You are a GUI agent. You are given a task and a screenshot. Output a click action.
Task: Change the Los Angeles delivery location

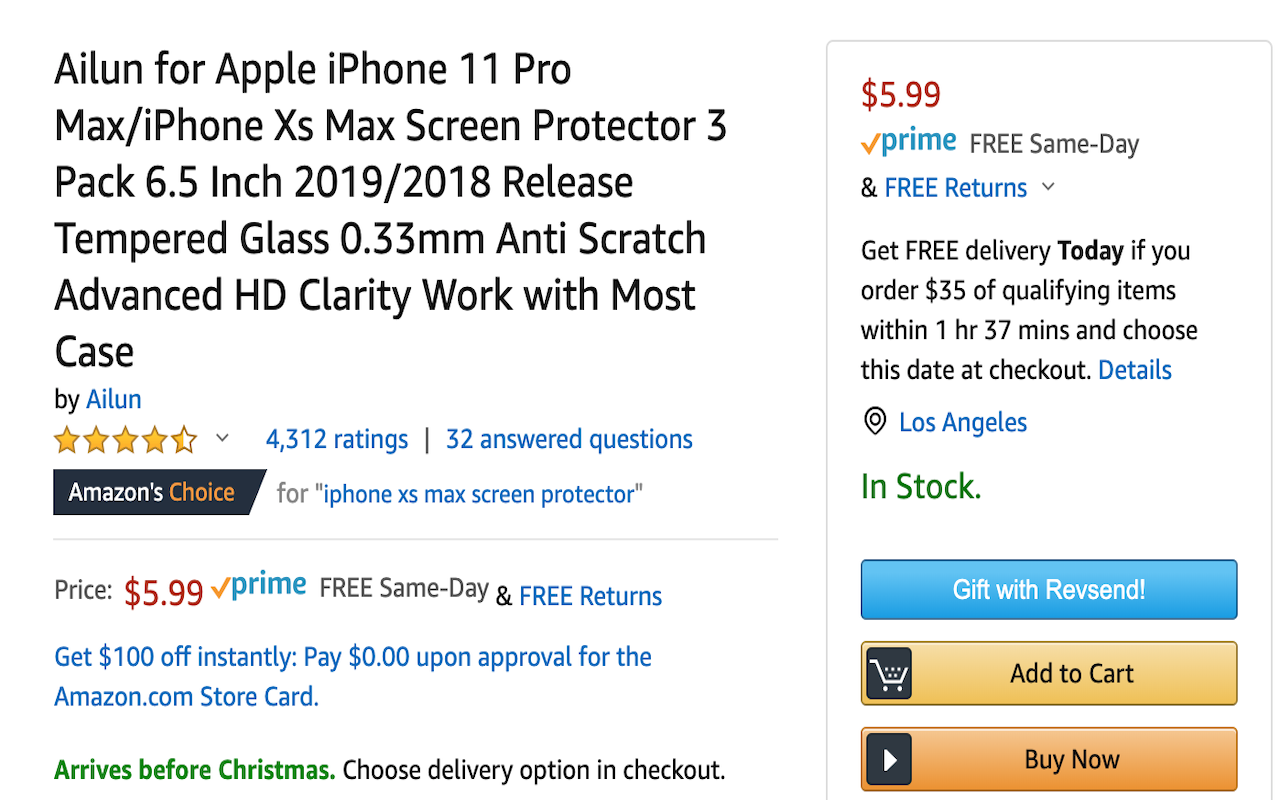962,422
